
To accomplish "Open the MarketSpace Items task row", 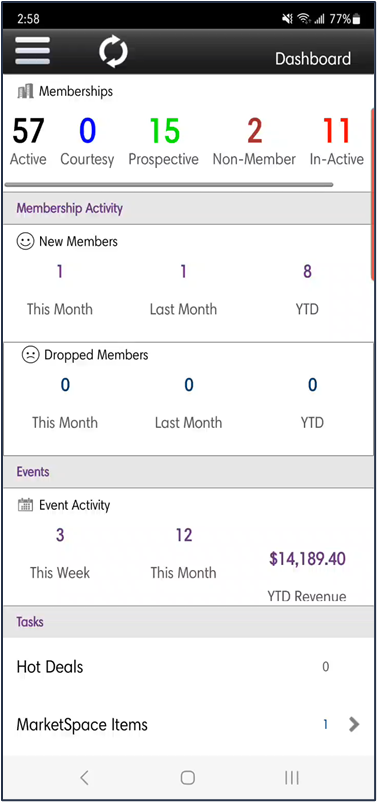I will point(188,724).
